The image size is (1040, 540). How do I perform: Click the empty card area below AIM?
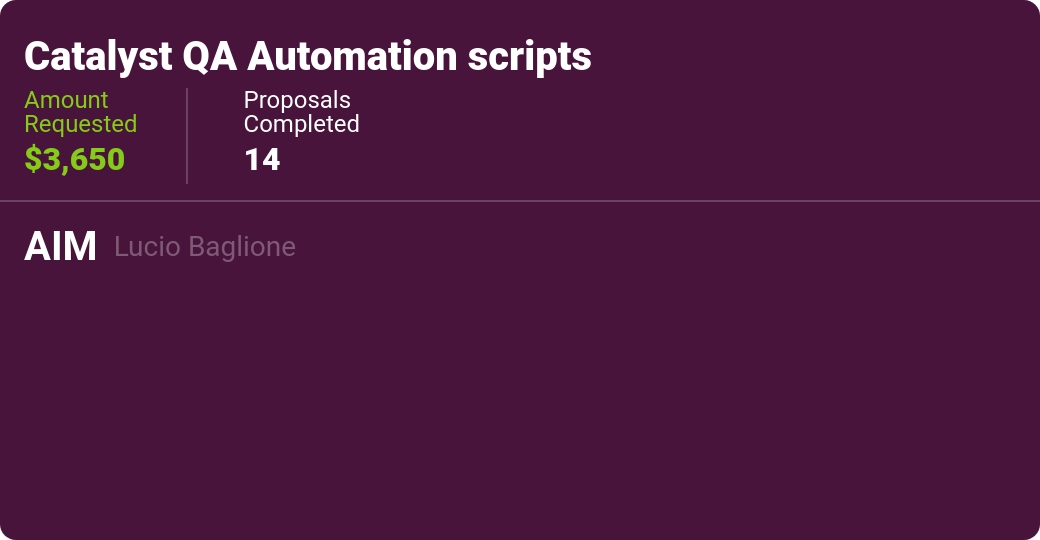point(520,400)
